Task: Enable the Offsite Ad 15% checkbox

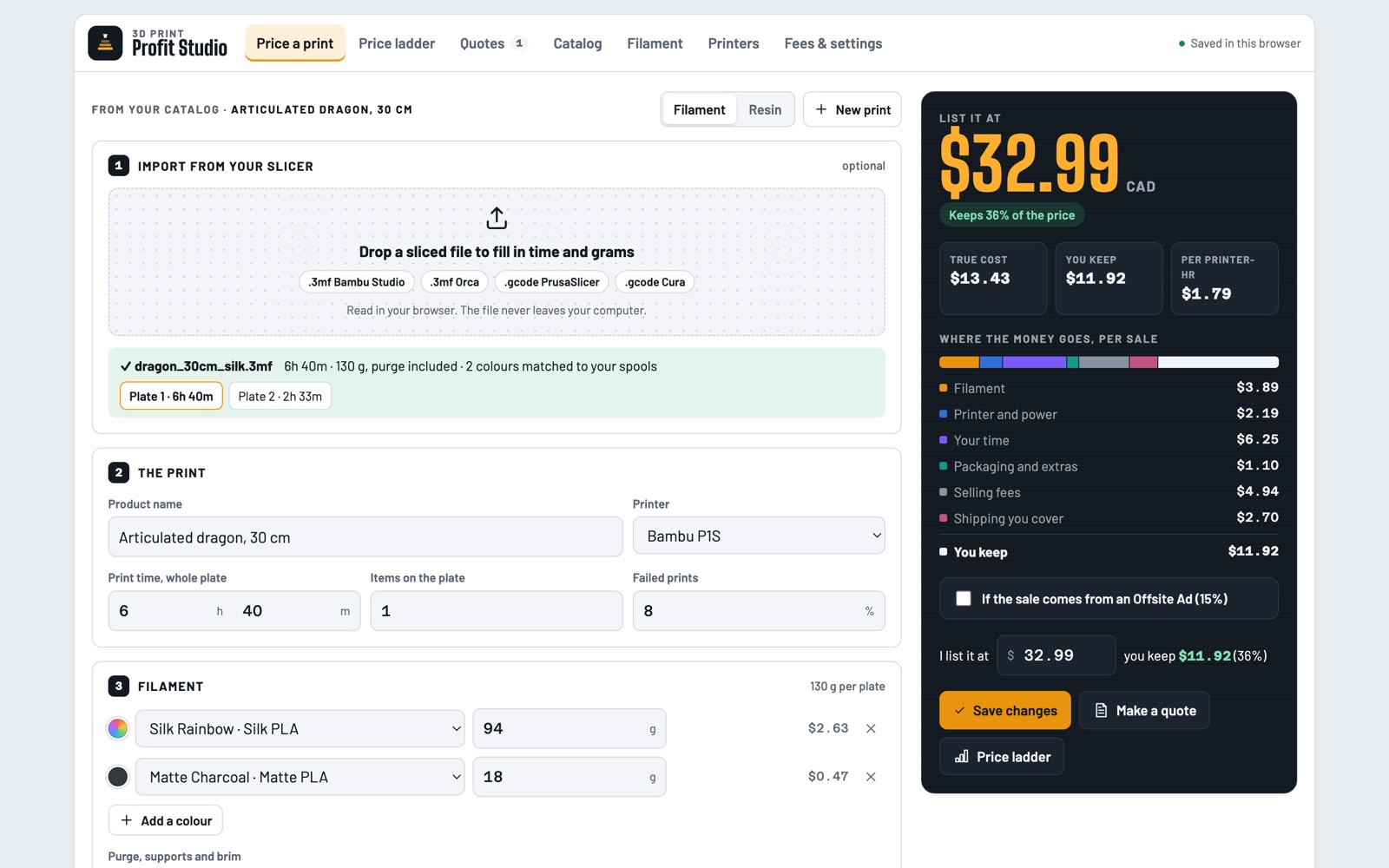Action: 964,599
